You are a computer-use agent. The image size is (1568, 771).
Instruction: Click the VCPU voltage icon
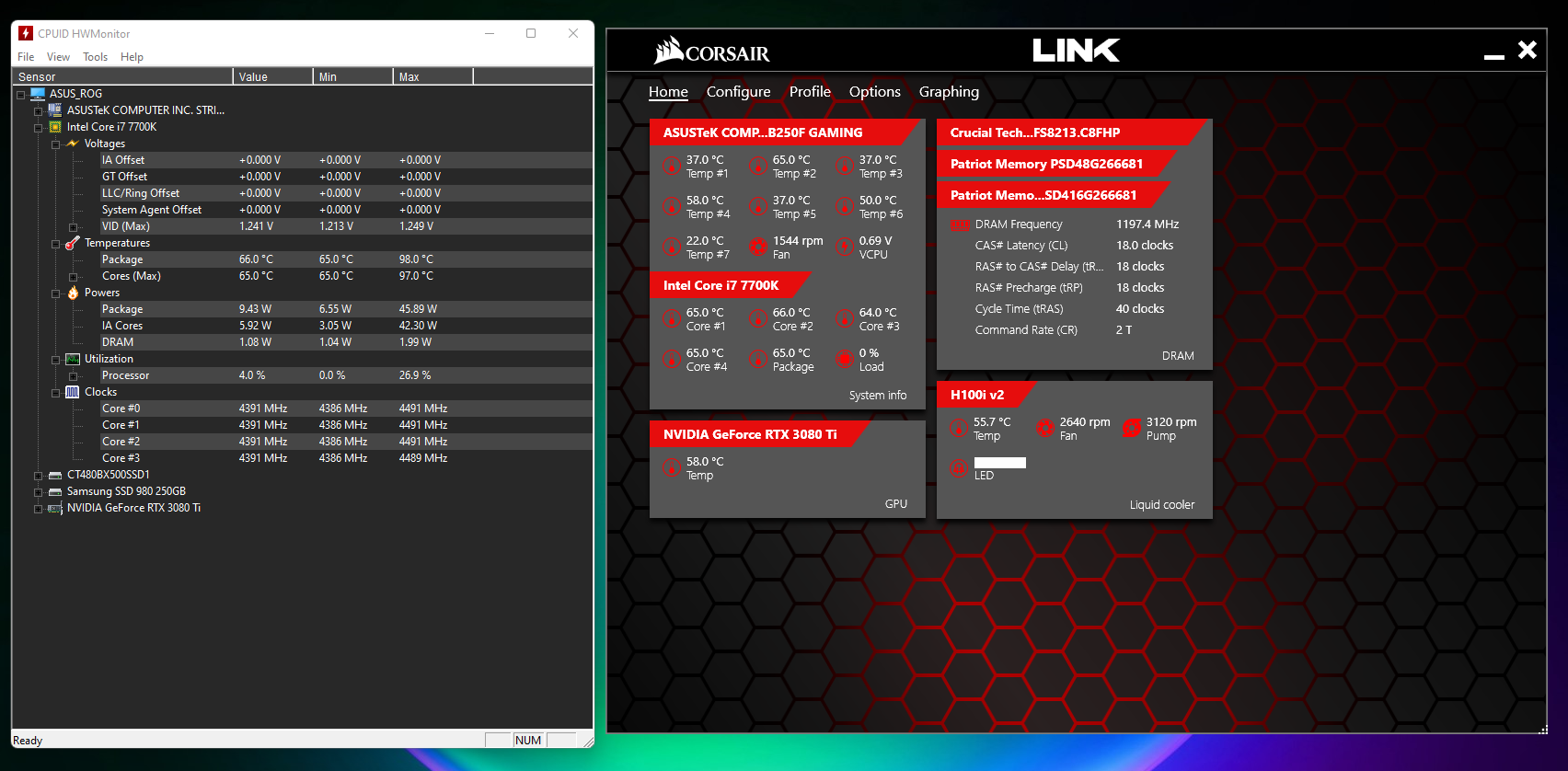click(844, 247)
